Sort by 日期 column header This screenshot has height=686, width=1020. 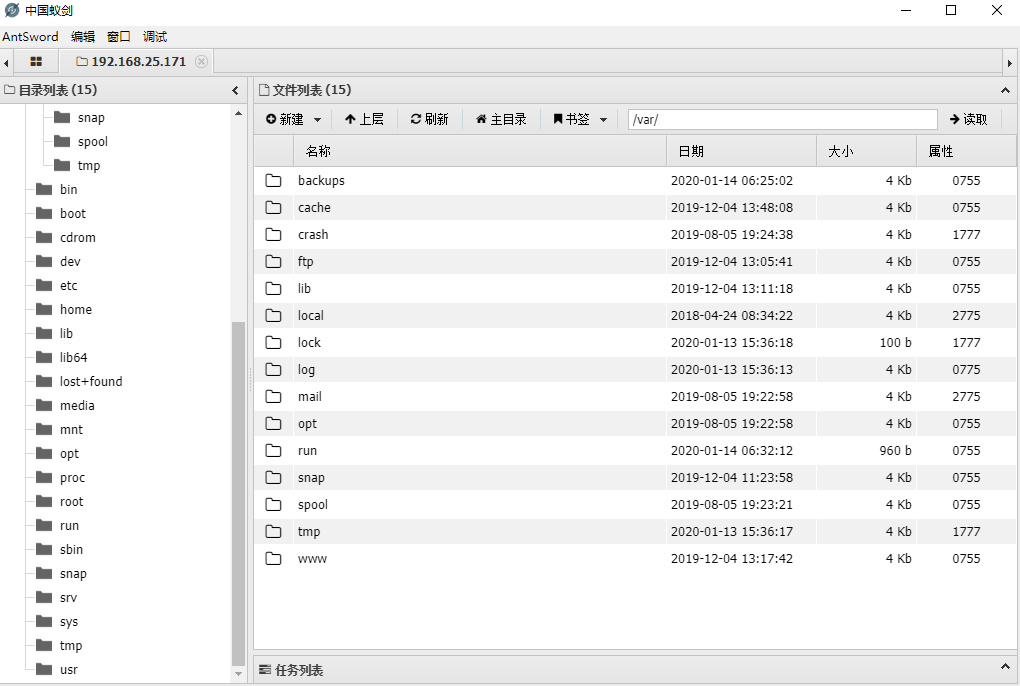pyautogui.click(x=742, y=152)
